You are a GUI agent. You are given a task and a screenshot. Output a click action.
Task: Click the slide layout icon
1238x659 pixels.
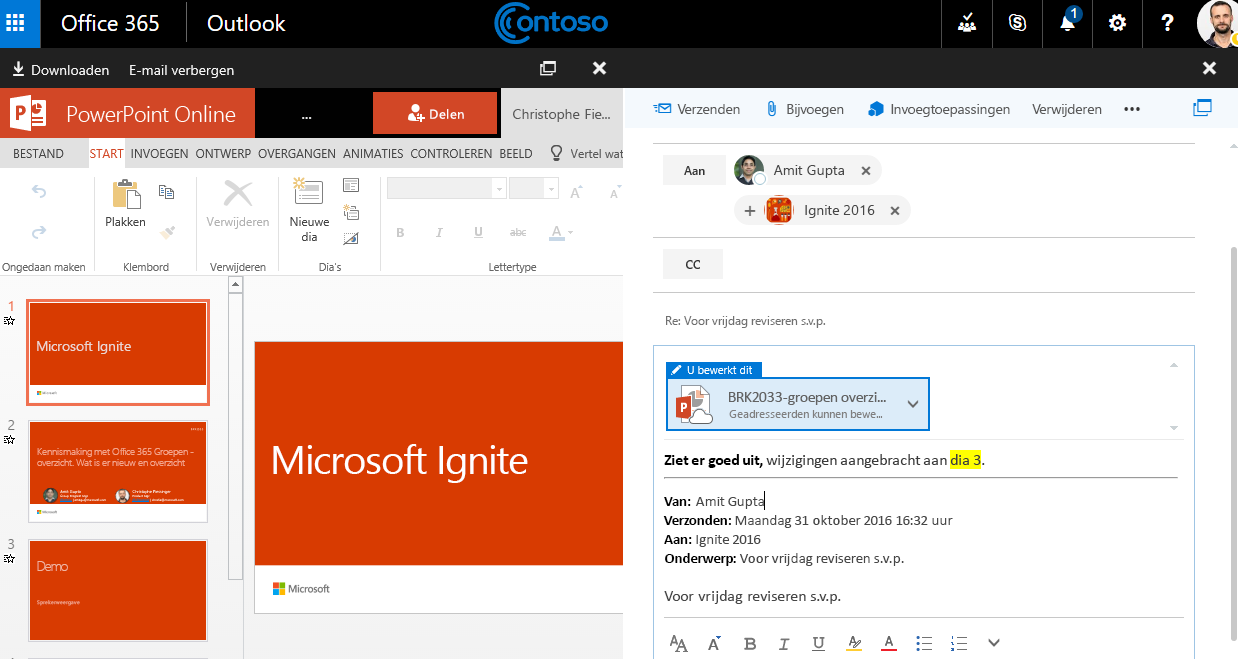click(351, 185)
